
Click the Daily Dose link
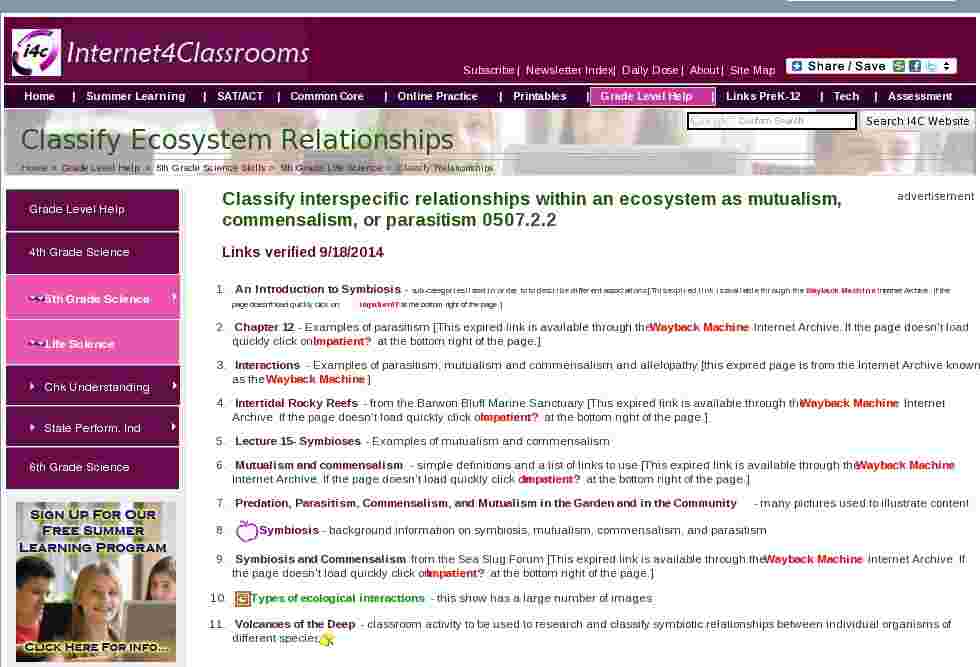(x=650, y=70)
